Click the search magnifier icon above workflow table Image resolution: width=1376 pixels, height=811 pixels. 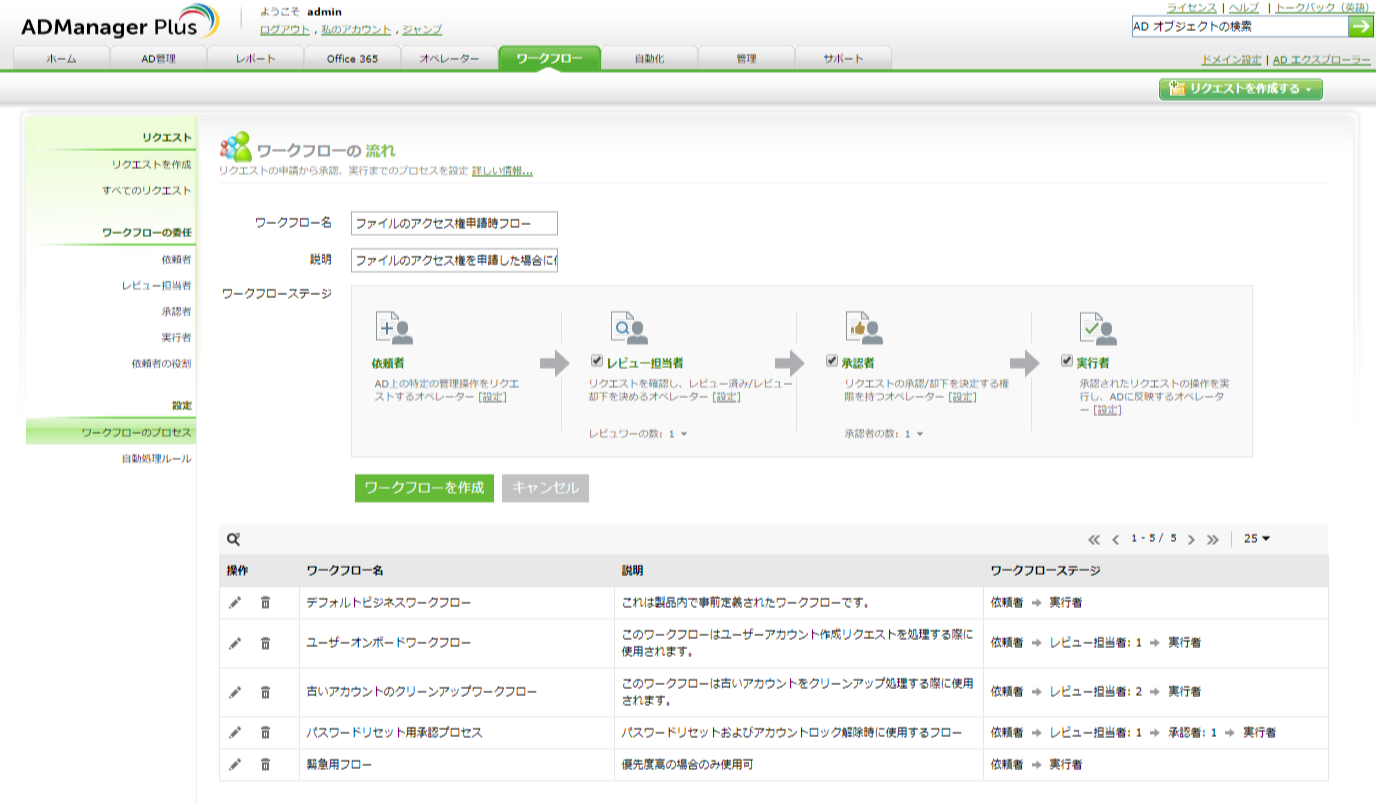pyautogui.click(x=233, y=539)
